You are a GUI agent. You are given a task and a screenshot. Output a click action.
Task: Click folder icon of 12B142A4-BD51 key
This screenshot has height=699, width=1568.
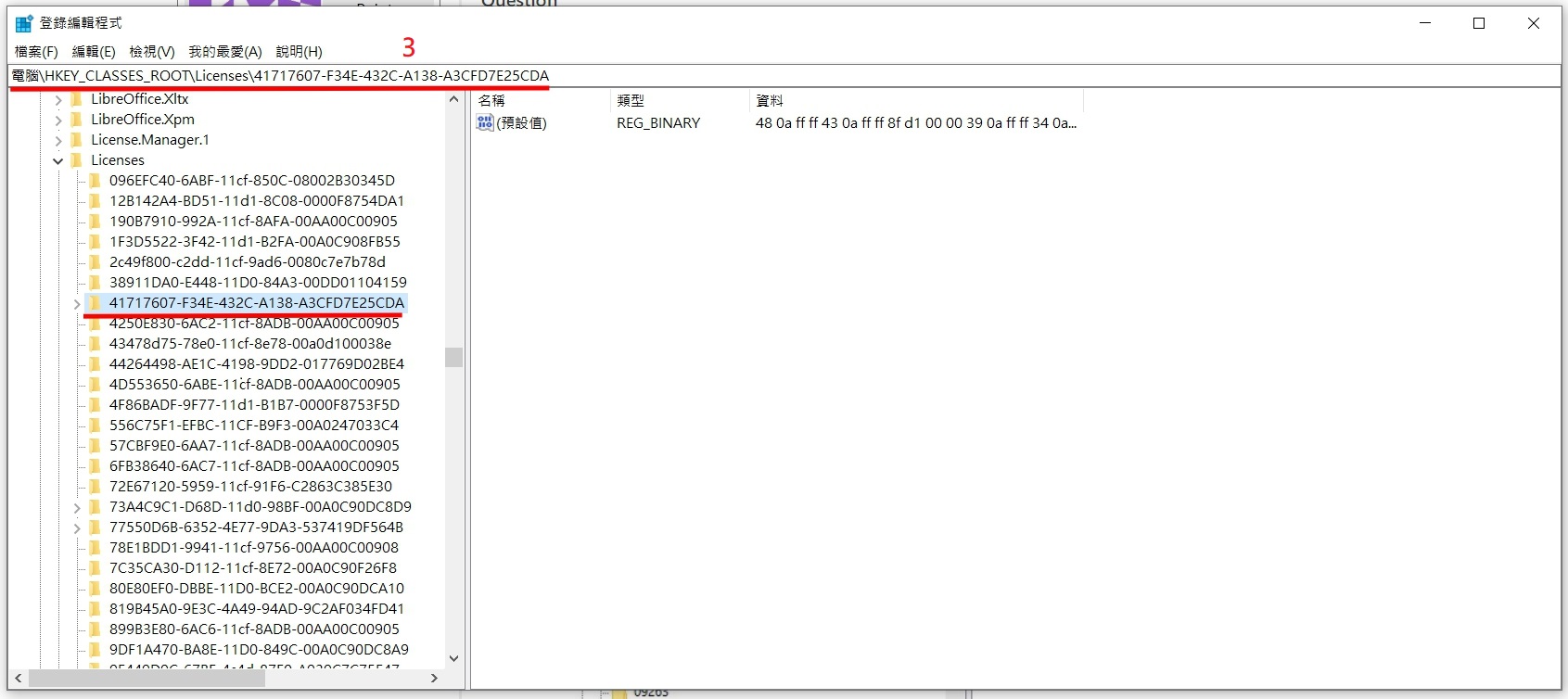[95, 201]
